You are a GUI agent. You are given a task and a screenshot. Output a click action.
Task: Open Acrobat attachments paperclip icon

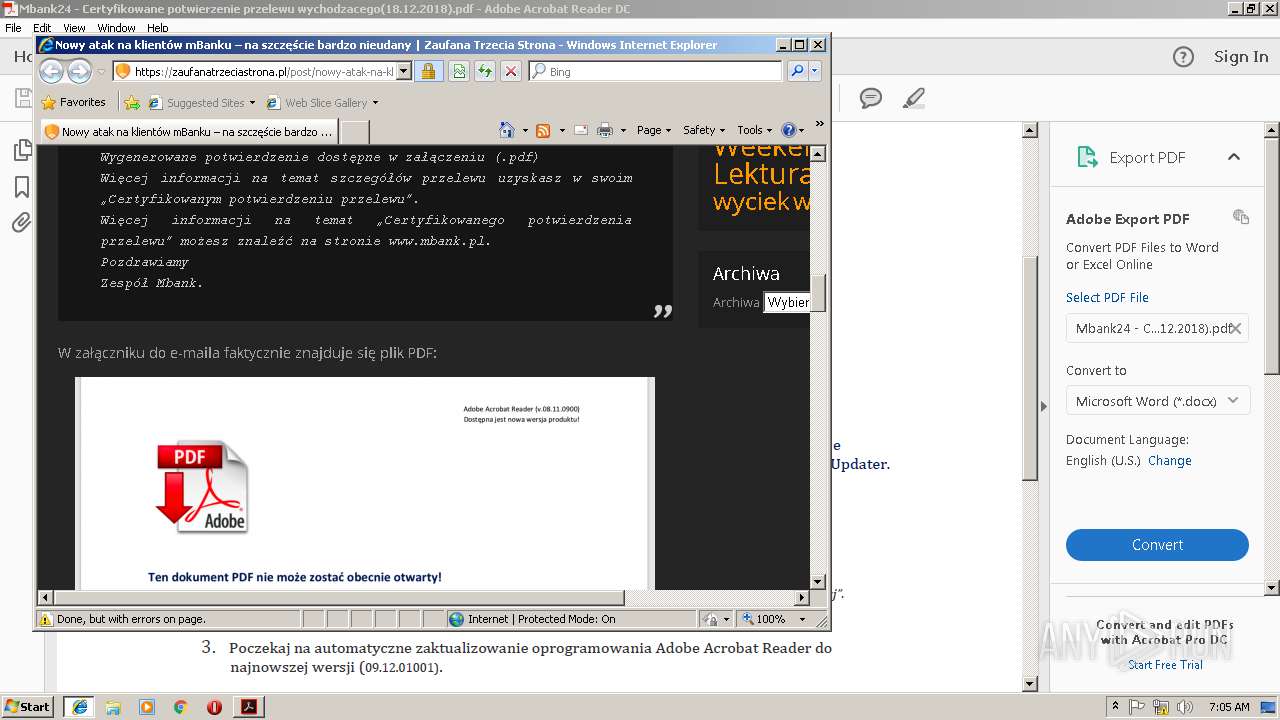(x=21, y=223)
